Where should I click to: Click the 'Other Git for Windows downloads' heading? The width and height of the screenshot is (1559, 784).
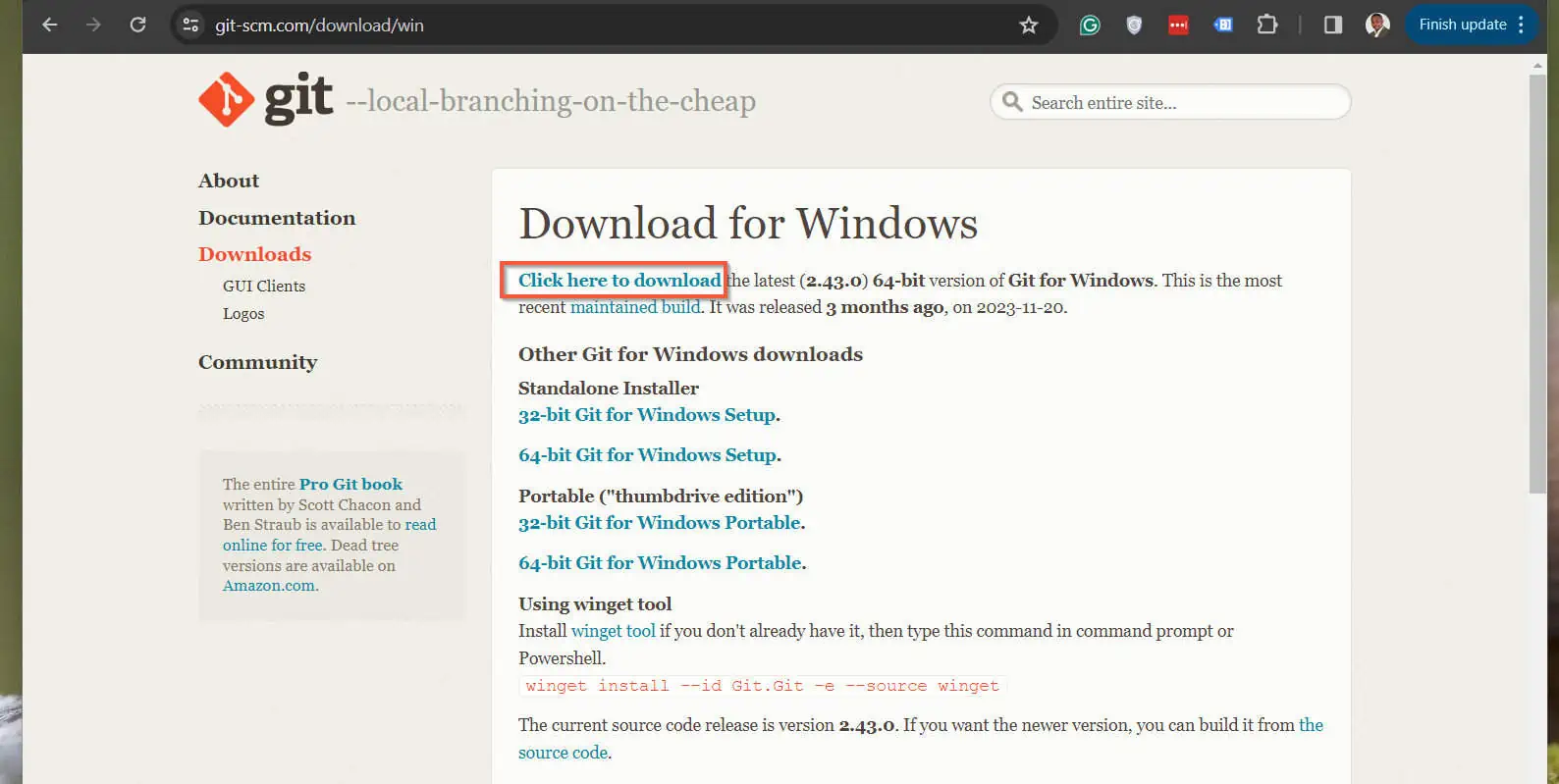[690, 354]
